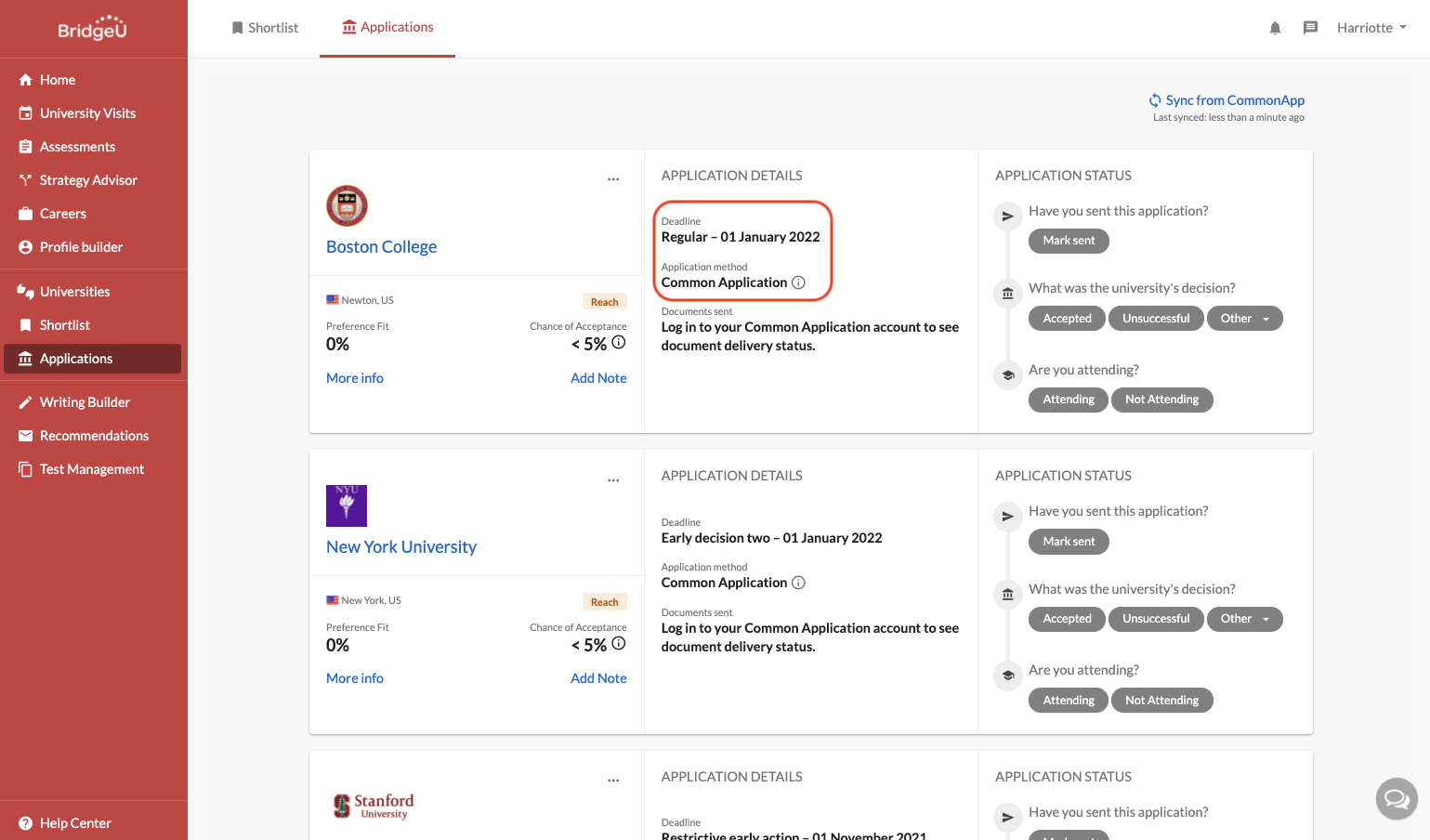The width and height of the screenshot is (1430, 840).
Task: Click the NYU purple torch logo
Action: (x=347, y=505)
